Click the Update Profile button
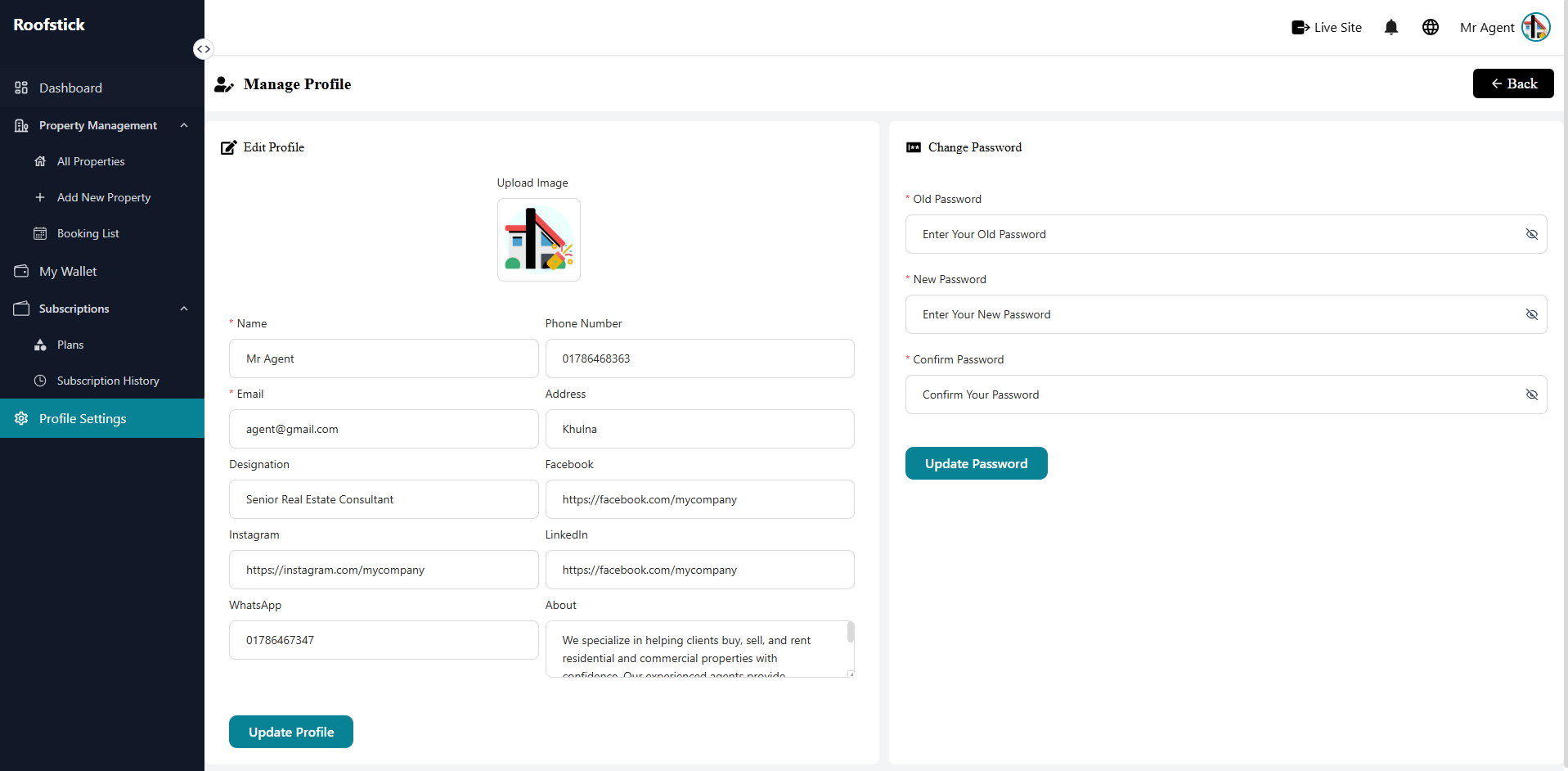The width and height of the screenshot is (1568, 771). point(291,732)
